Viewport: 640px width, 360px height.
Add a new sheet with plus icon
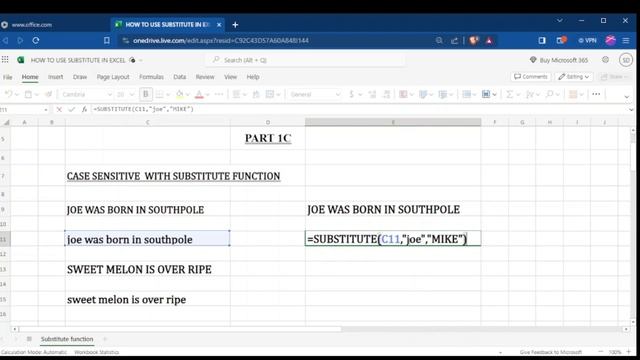pos(104,339)
